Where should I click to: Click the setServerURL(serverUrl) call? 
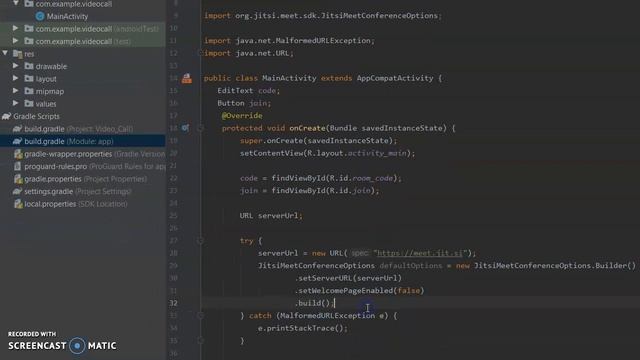click(348, 278)
